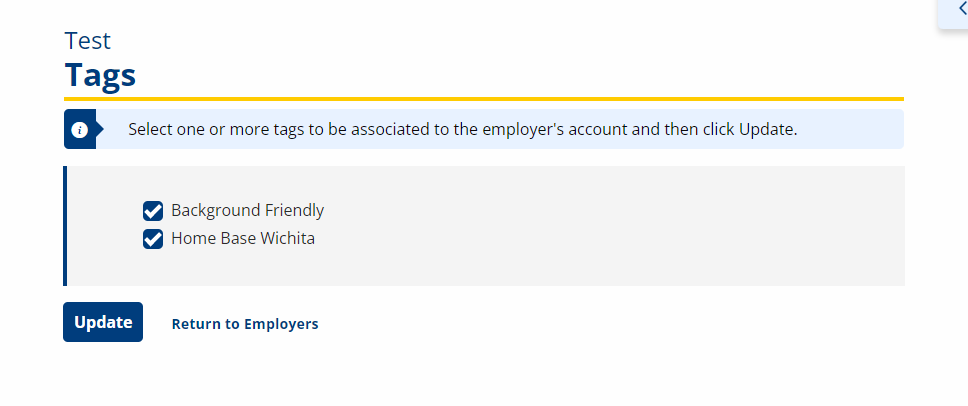Expand the collapsed side panel chevron
The height and width of the screenshot is (406, 968).
click(x=962, y=9)
